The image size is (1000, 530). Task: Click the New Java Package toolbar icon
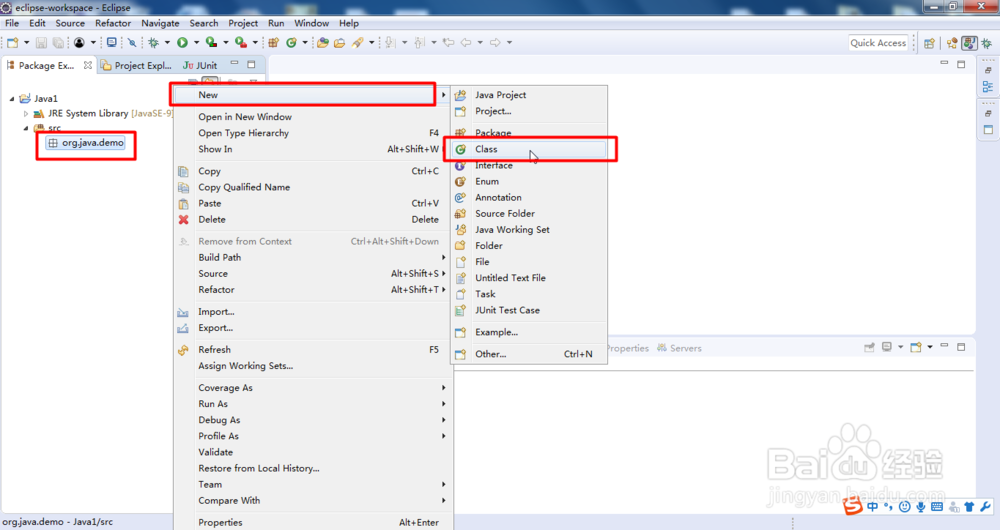[274, 43]
